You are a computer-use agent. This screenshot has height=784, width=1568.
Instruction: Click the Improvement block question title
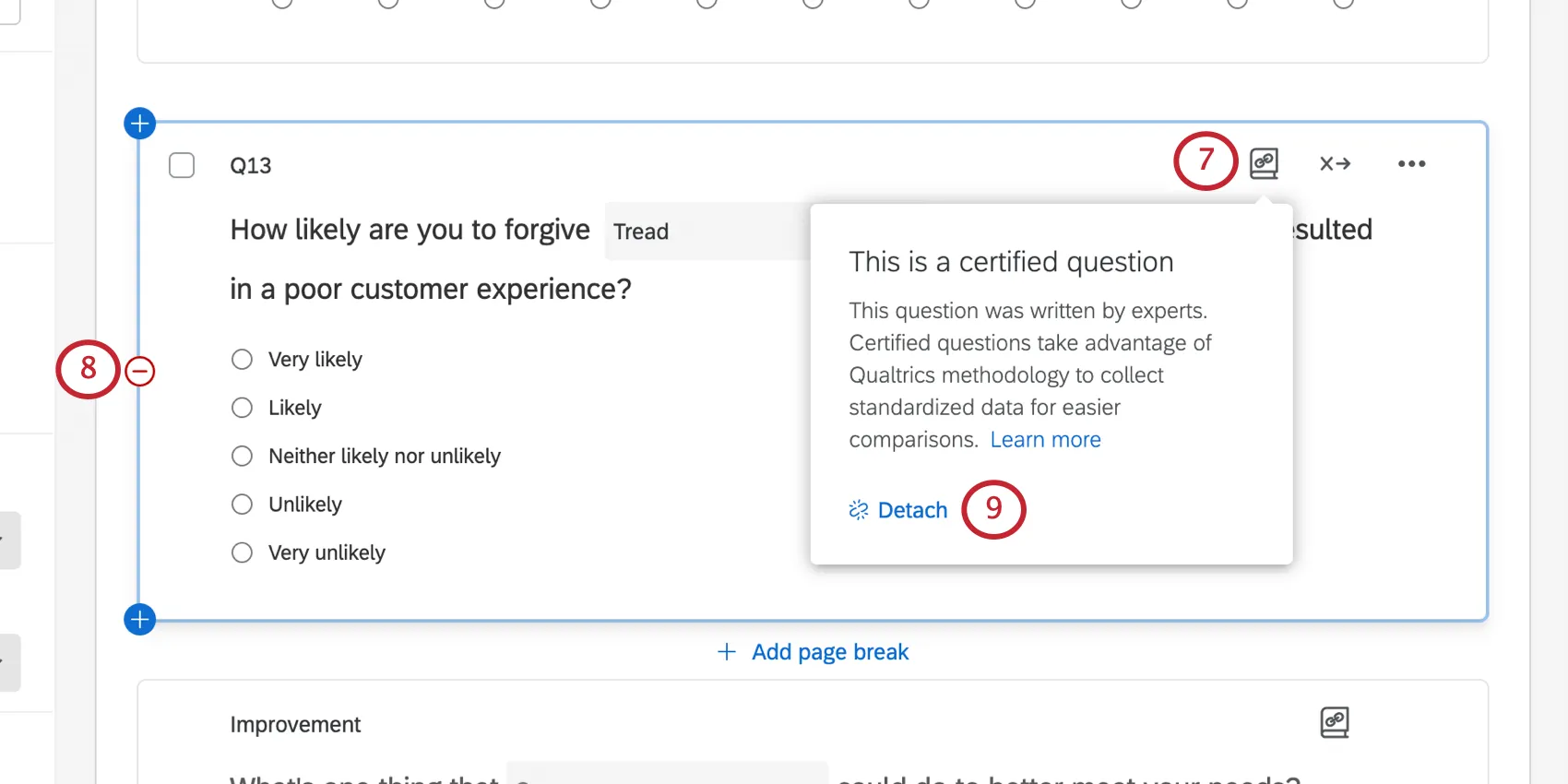pyautogui.click(x=295, y=724)
